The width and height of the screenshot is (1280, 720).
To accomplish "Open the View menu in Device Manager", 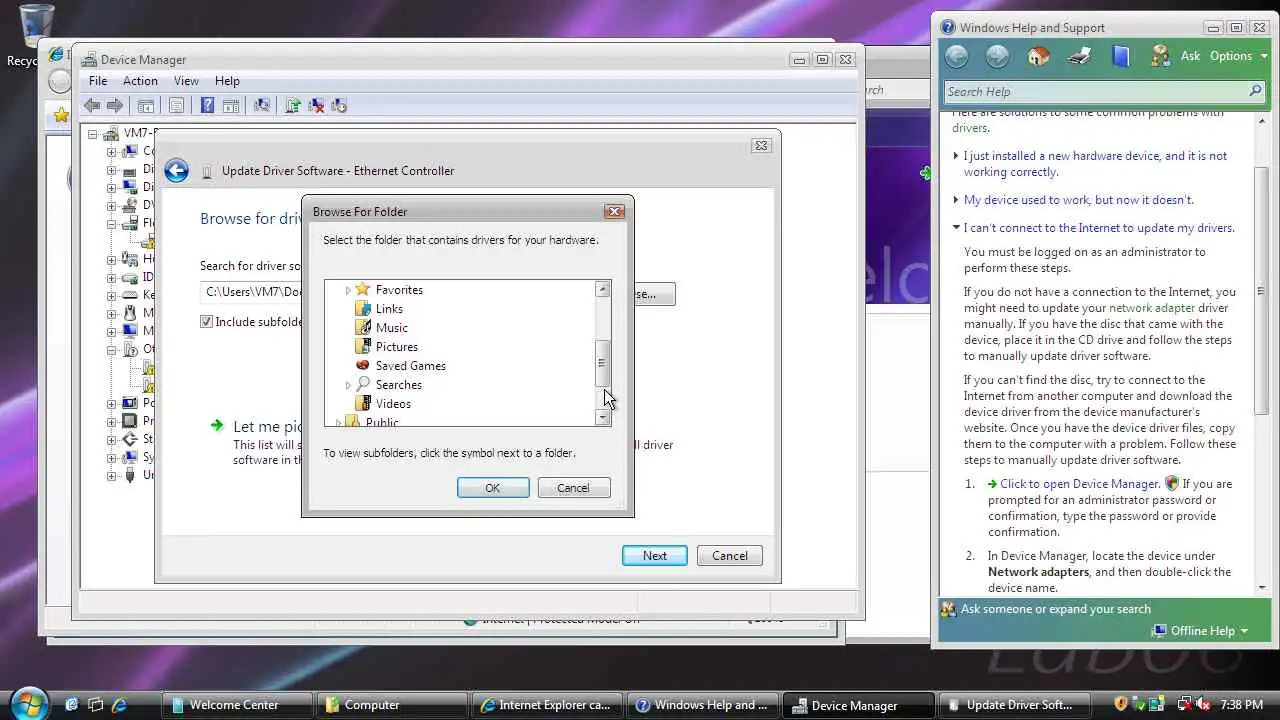I will pos(186,81).
